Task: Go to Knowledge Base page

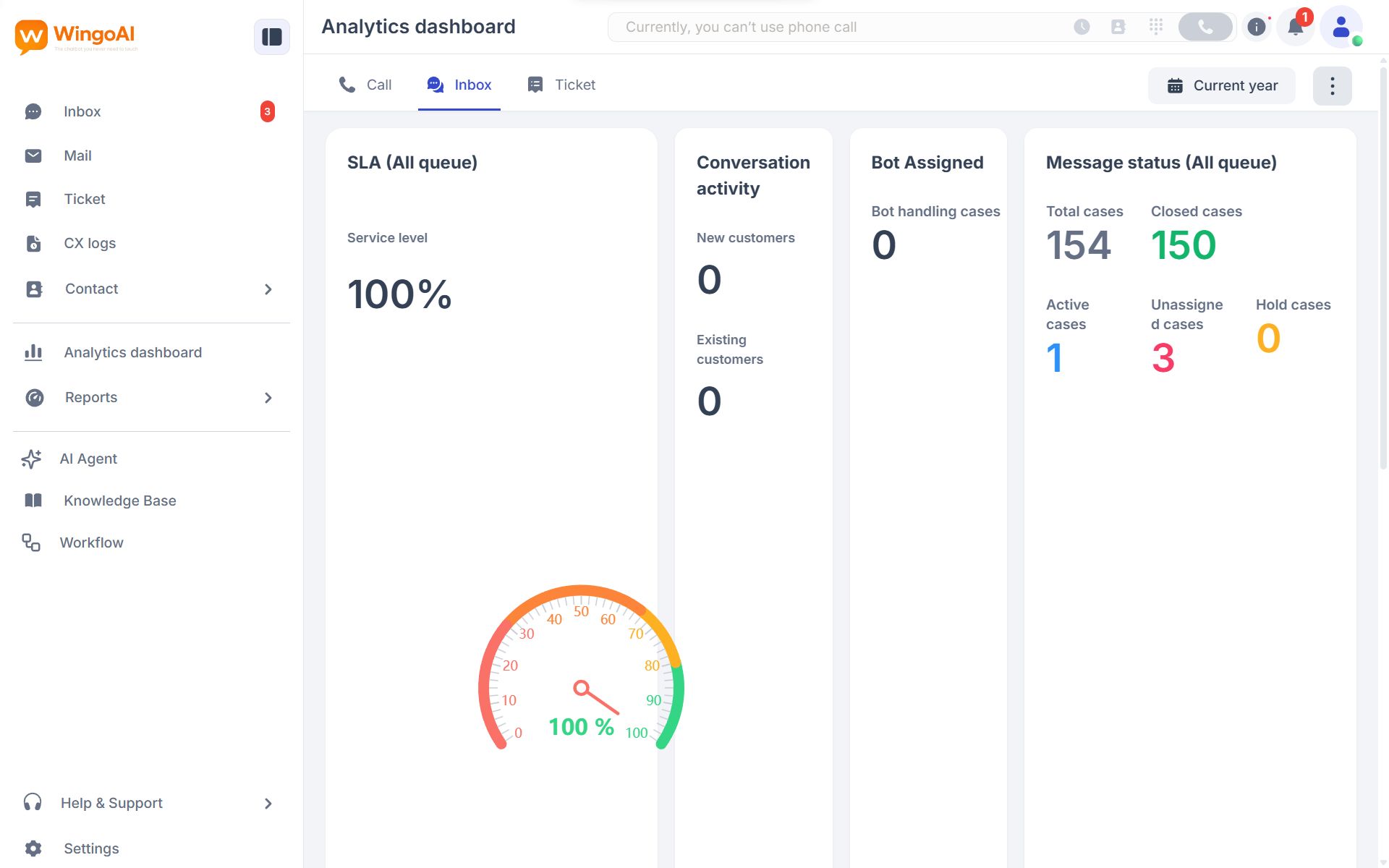Action: (x=119, y=501)
